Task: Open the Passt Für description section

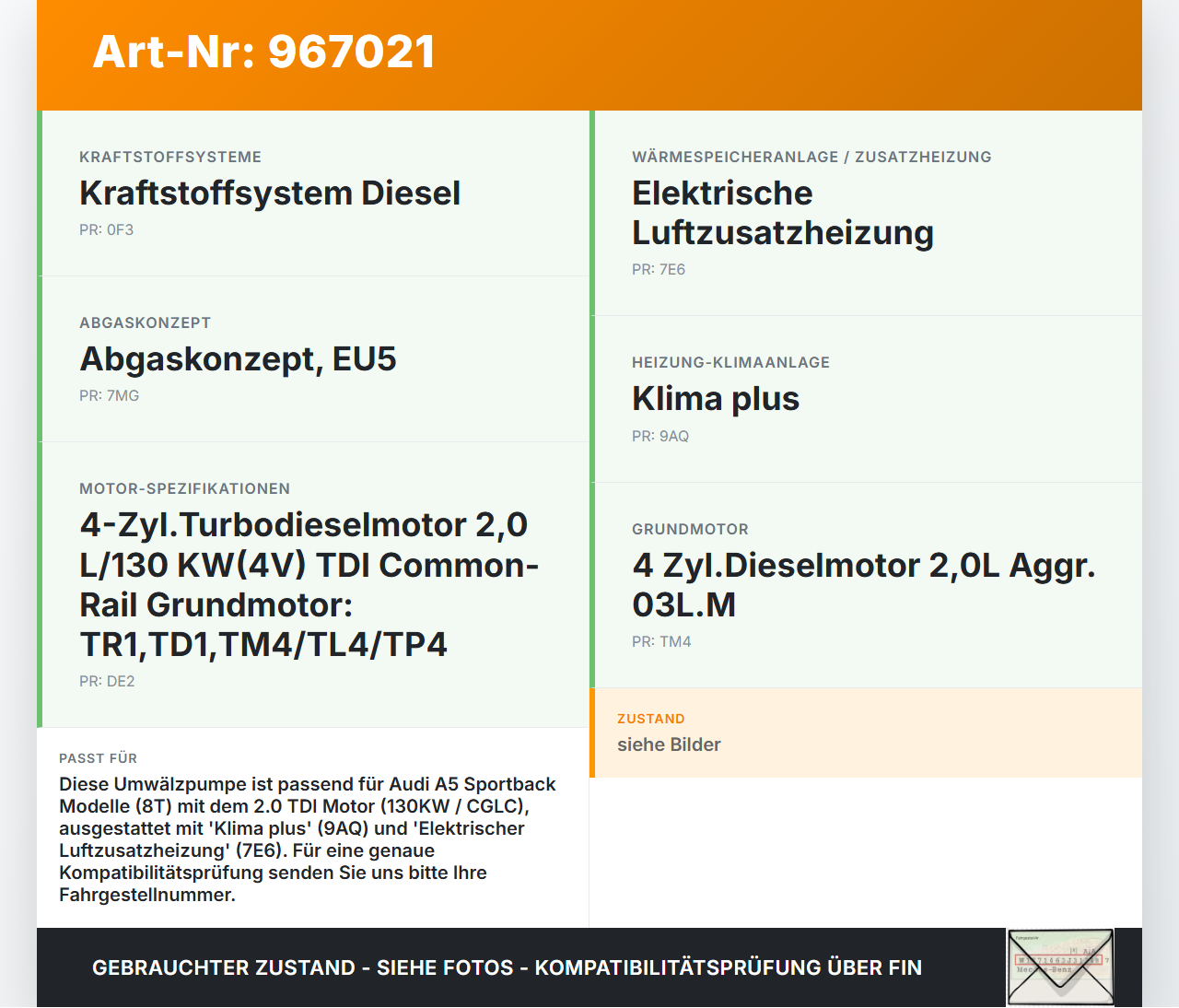Action: coord(313,827)
